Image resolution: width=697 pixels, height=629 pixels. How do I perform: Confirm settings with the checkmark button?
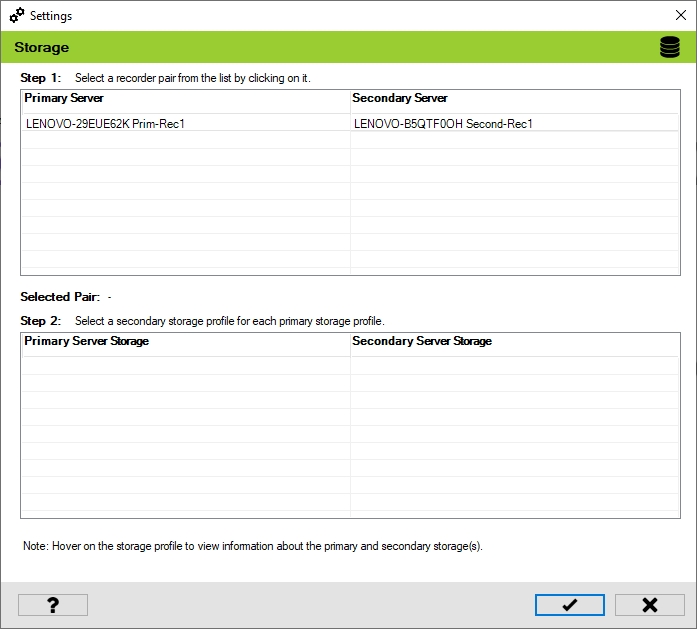569,605
